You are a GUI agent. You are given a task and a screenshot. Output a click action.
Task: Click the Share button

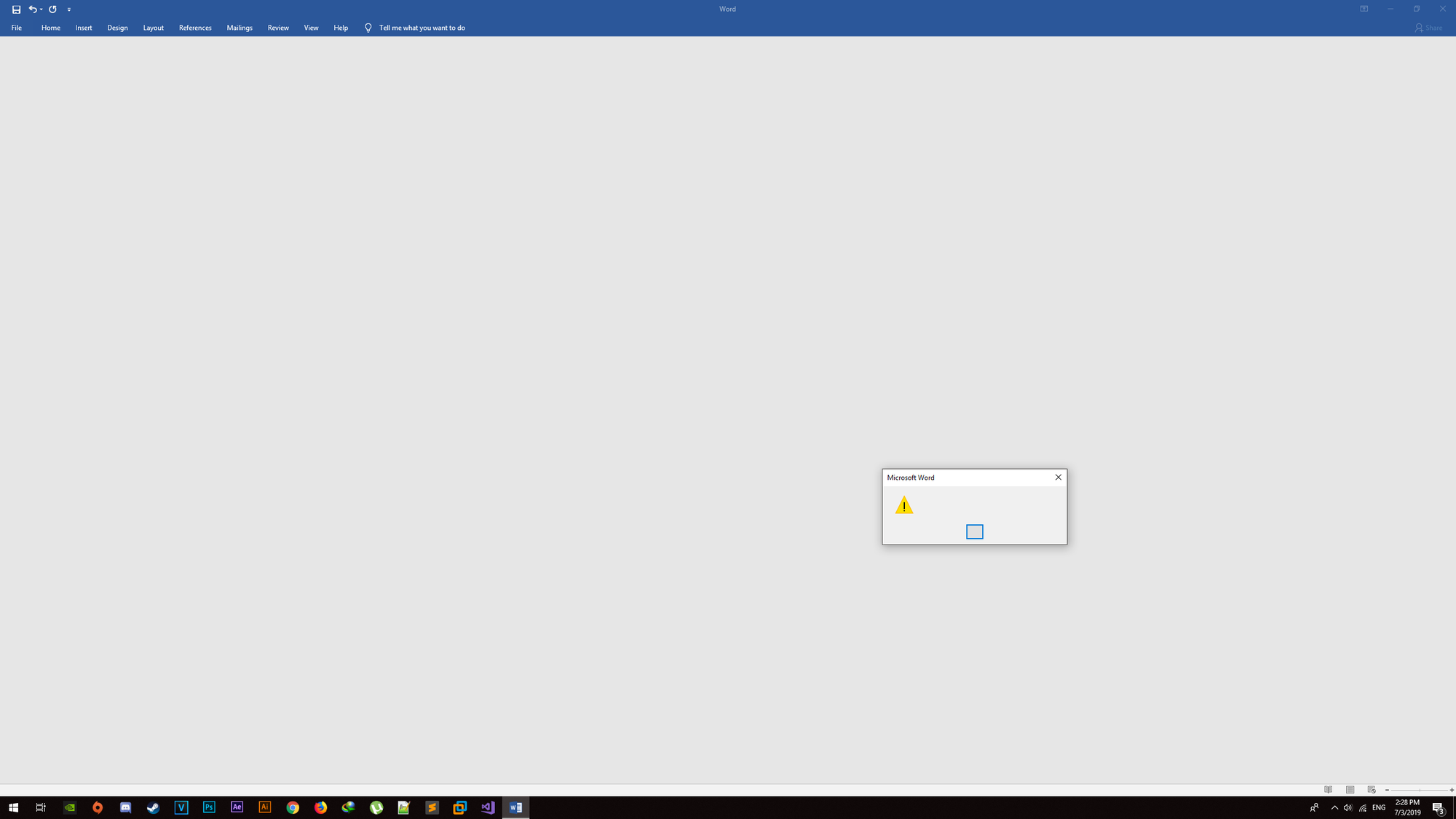click(x=1428, y=28)
